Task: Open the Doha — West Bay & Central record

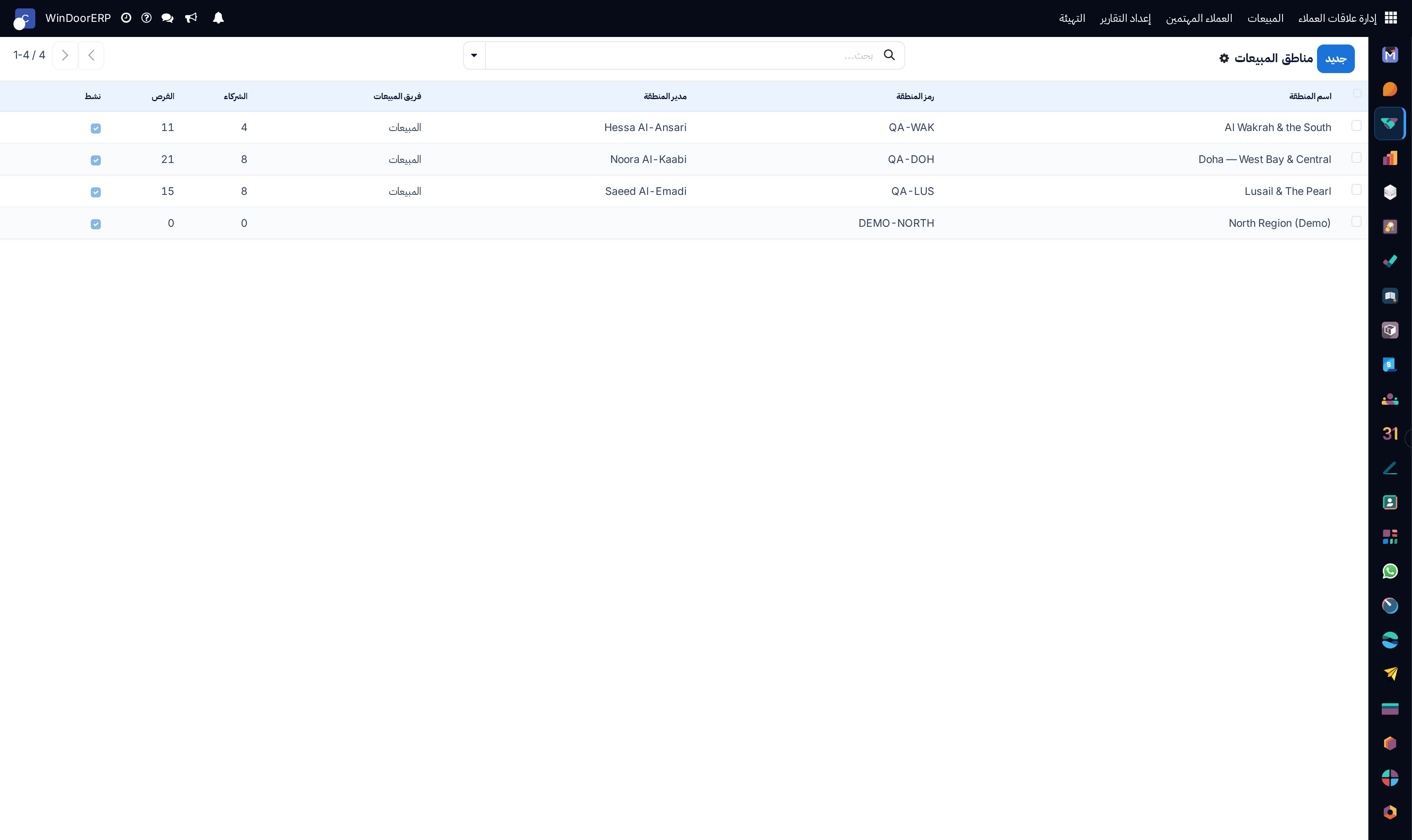Action: [x=1264, y=160]
